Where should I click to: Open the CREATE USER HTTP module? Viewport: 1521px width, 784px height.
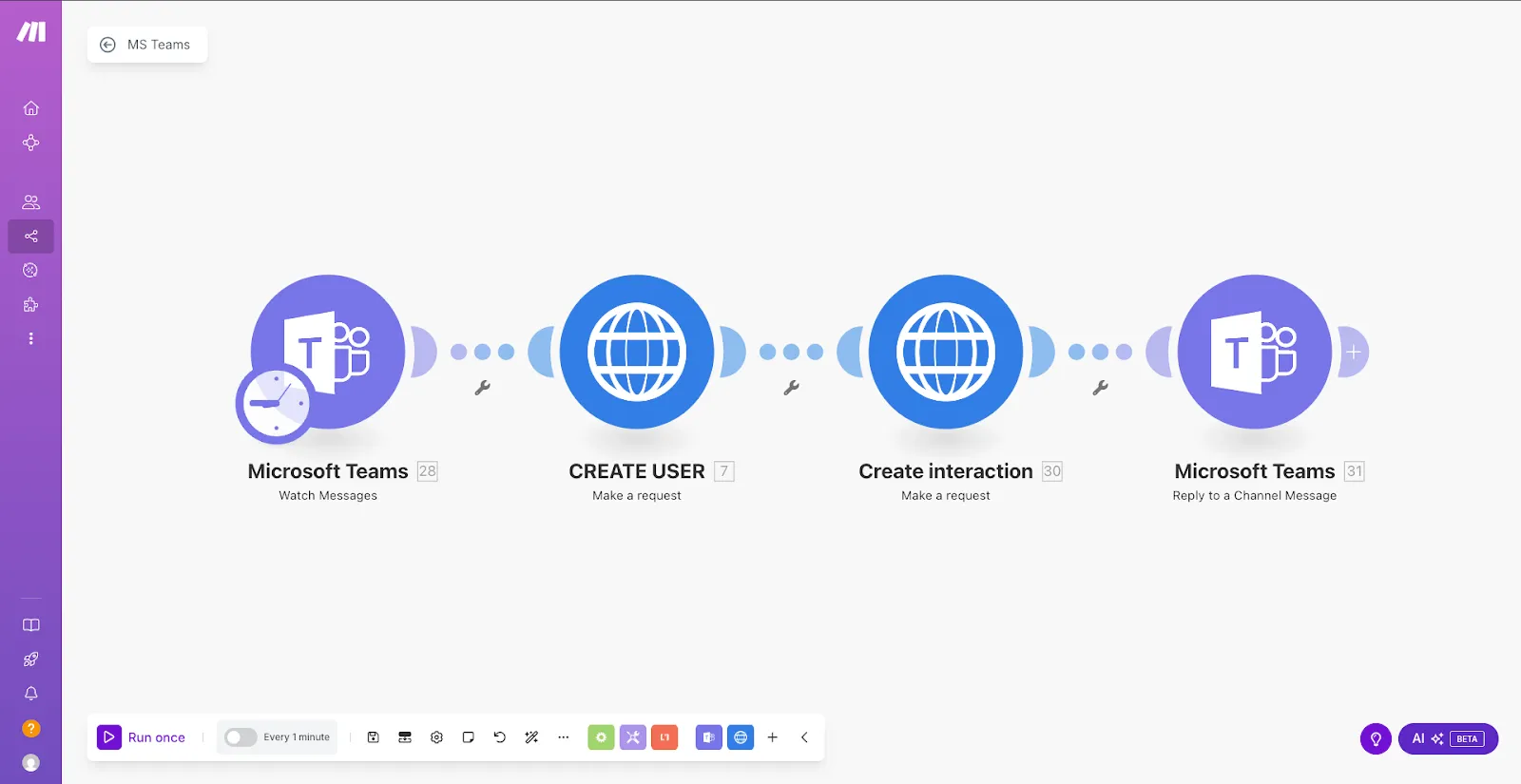point(637,352)
